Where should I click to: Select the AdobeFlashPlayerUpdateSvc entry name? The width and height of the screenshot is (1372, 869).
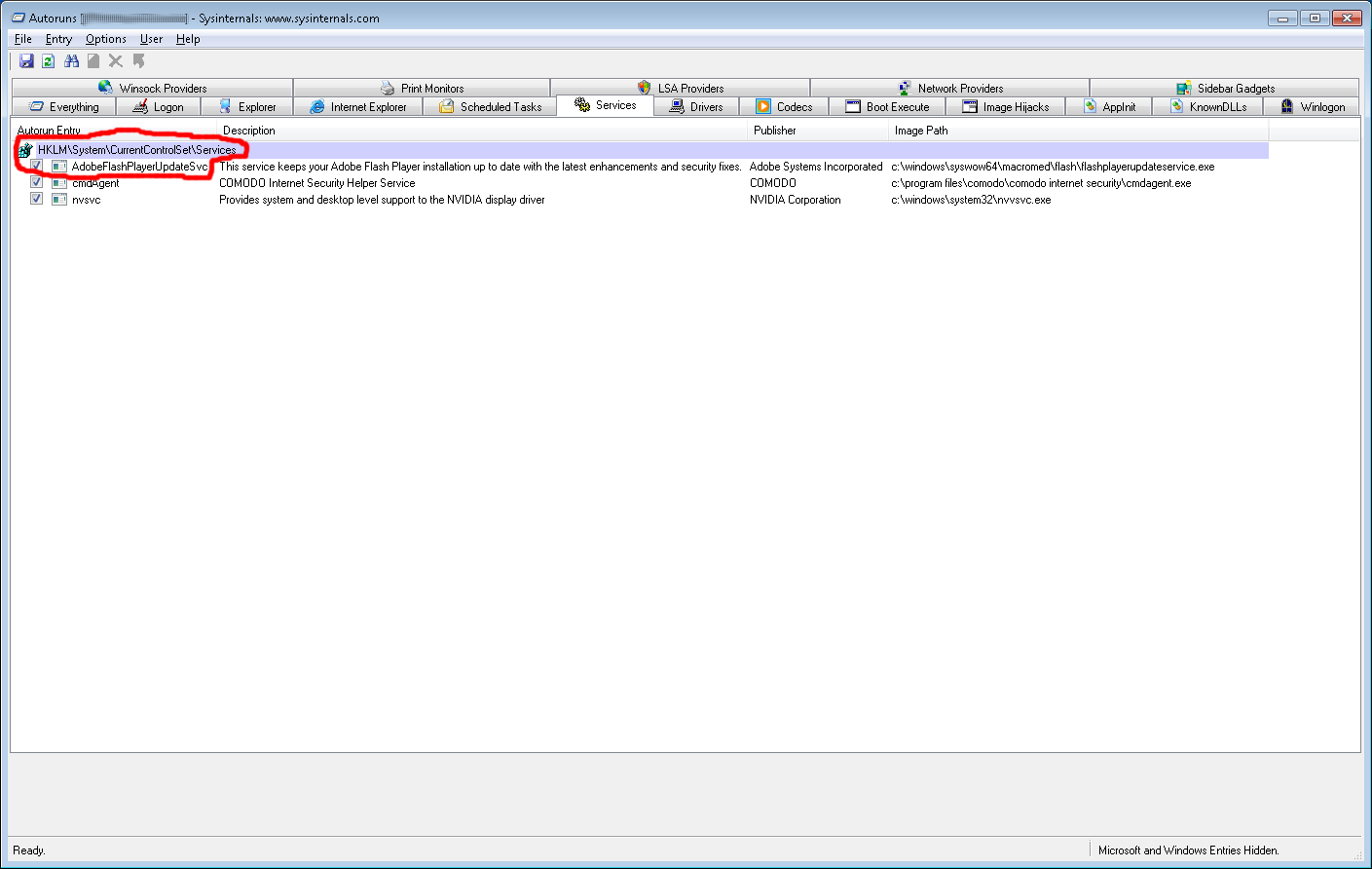(x=140, y=167)
